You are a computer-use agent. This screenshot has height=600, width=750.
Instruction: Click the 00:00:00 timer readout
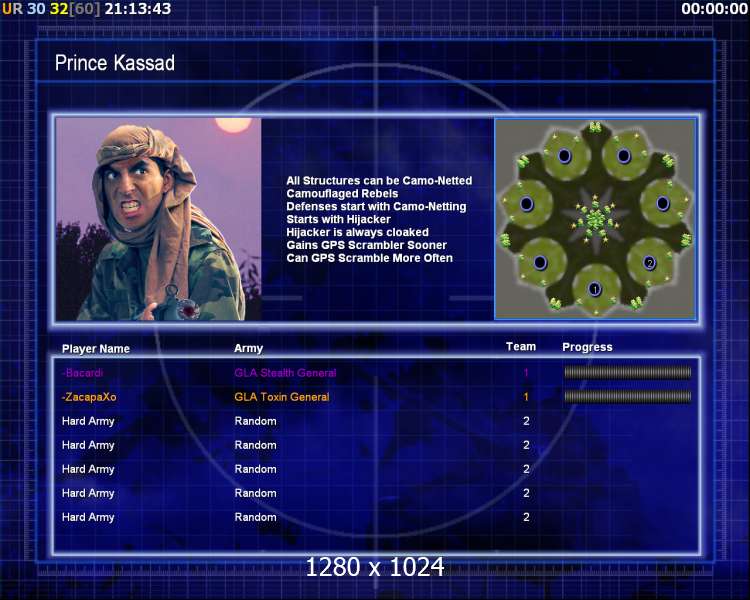click(x=715, y=9)
